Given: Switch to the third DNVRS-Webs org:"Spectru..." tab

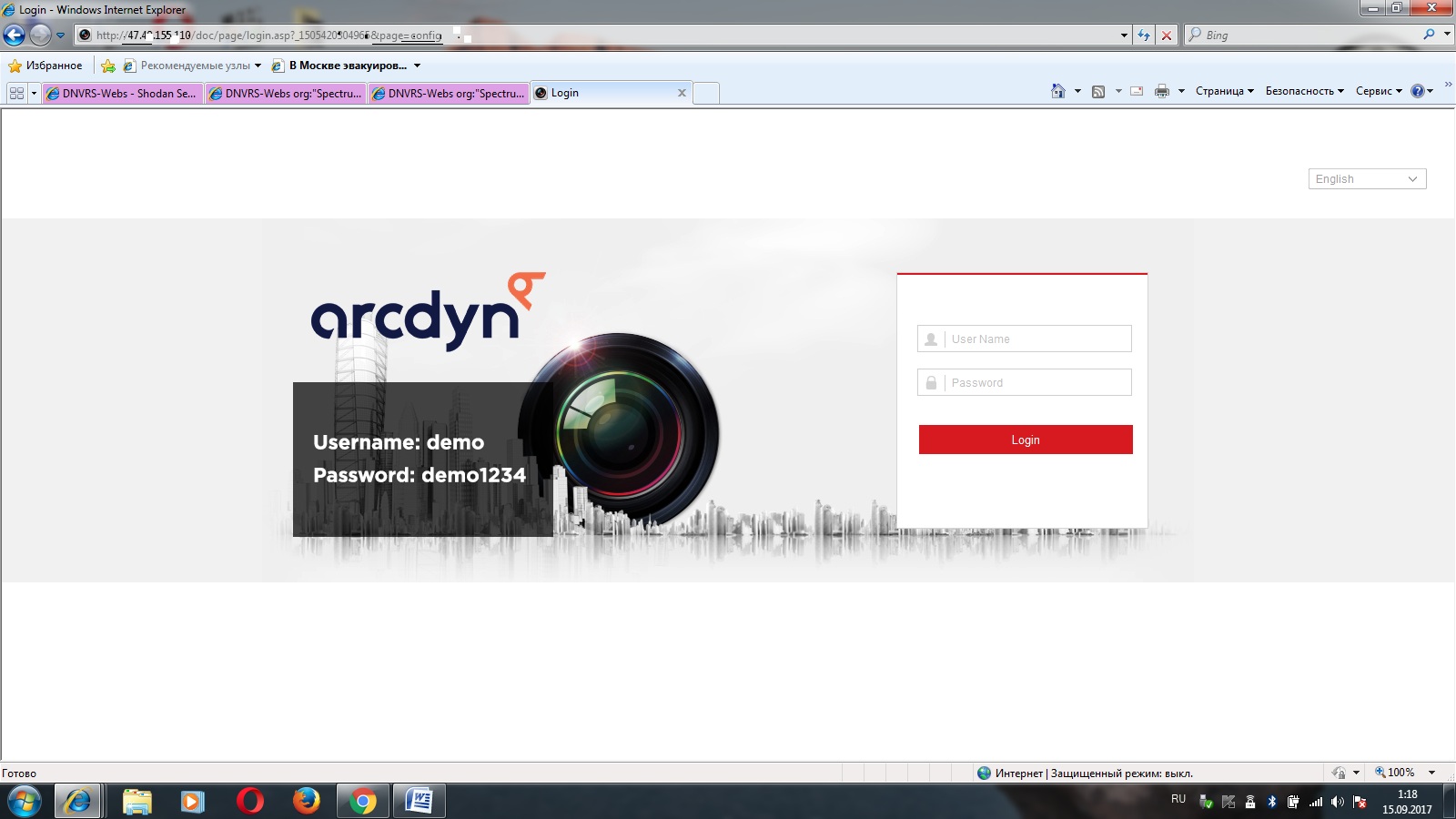Looking at the screenshot, I should (x=449, y=93).
